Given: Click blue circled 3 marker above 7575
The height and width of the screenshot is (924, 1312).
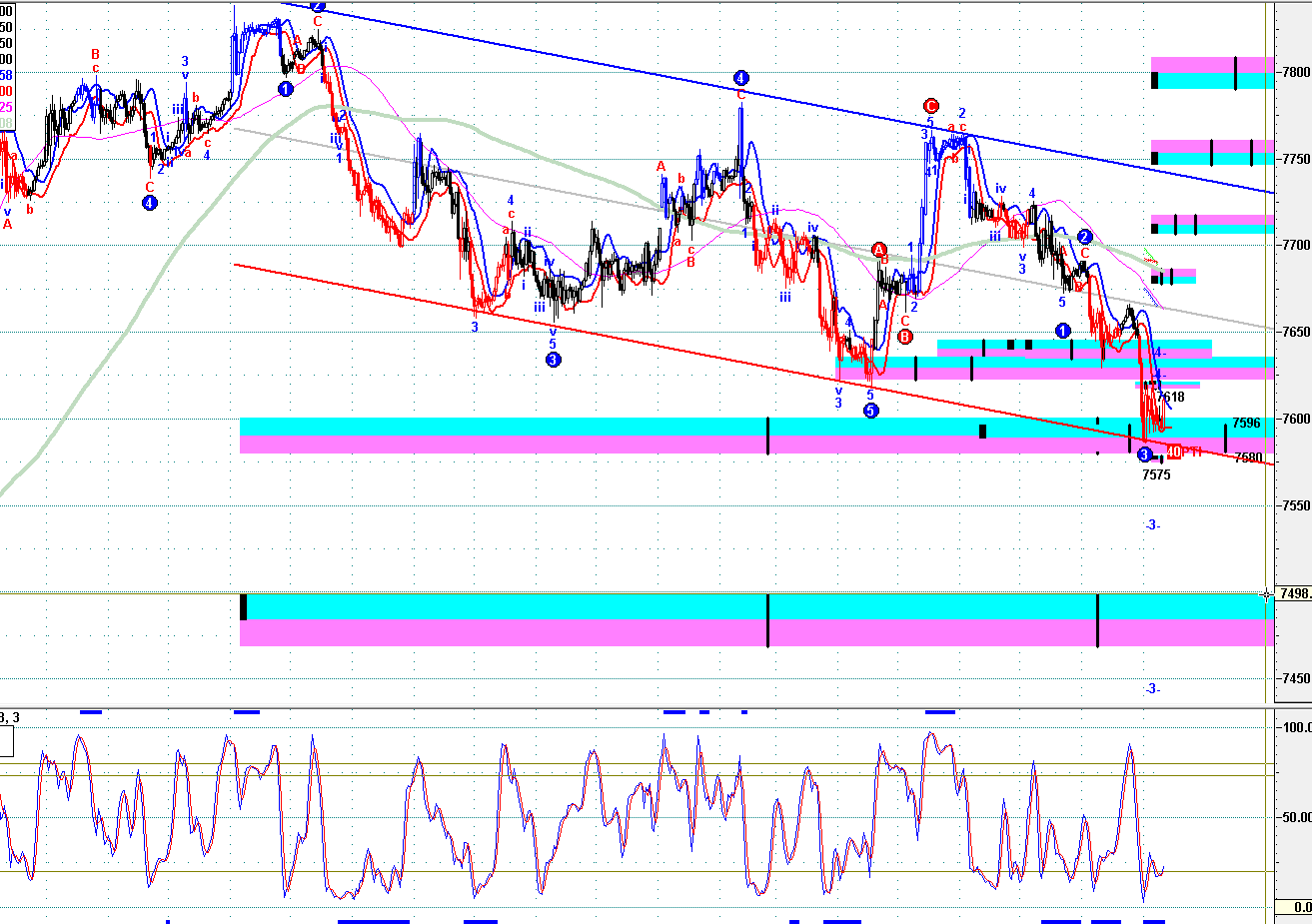Looking at the screenshot, I should pos(1144,455).
